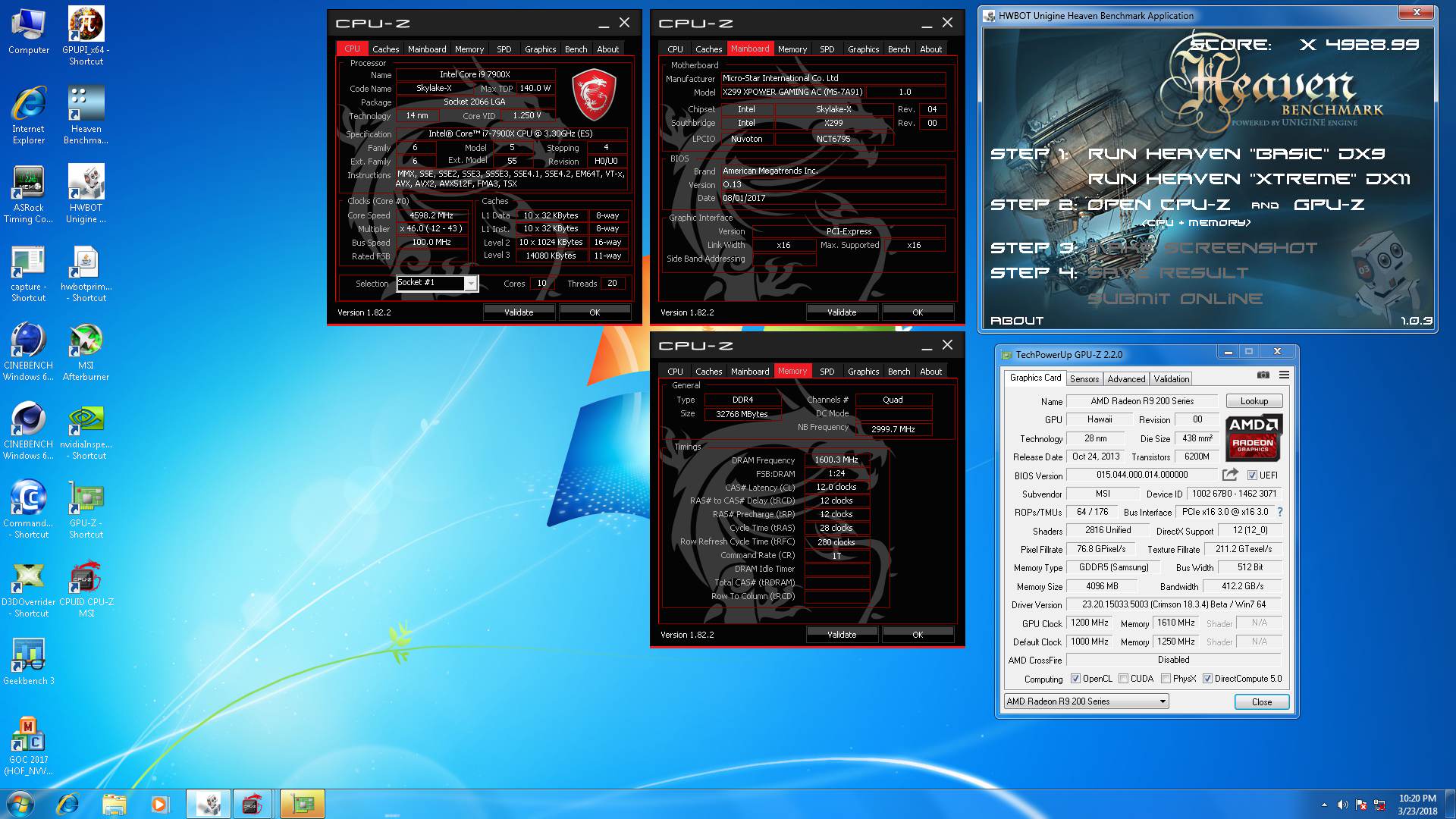Toggle OpenCL checkbox in GPU-Z
The image size is (1456, 819).
(x=1075, y=679)
